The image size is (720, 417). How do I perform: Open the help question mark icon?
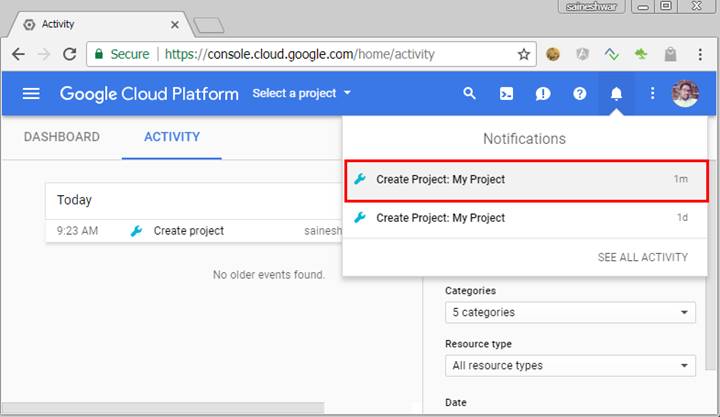580,94
